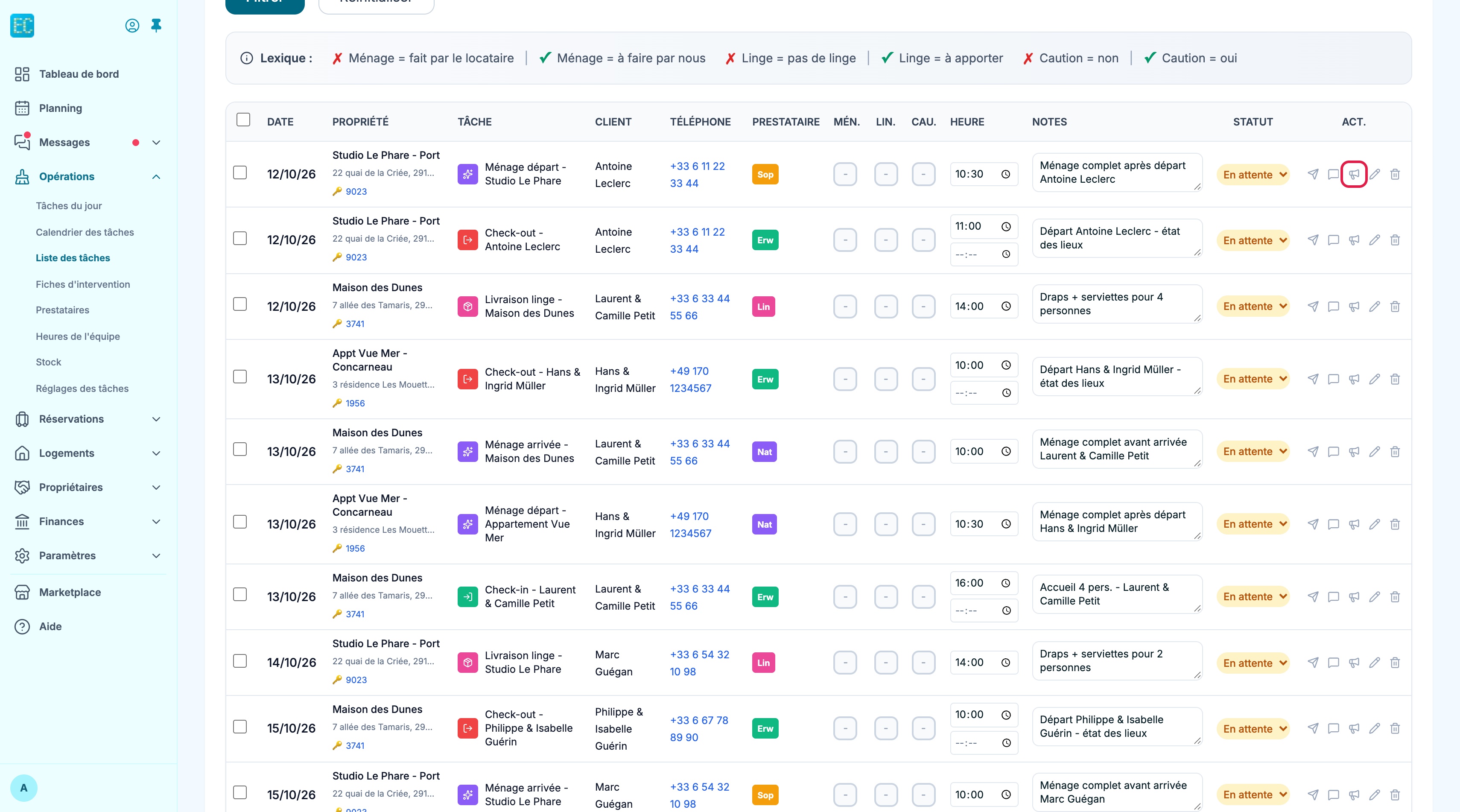Click the send icon for Check-in Laurent & Camille Petit row

(1313, 597)
